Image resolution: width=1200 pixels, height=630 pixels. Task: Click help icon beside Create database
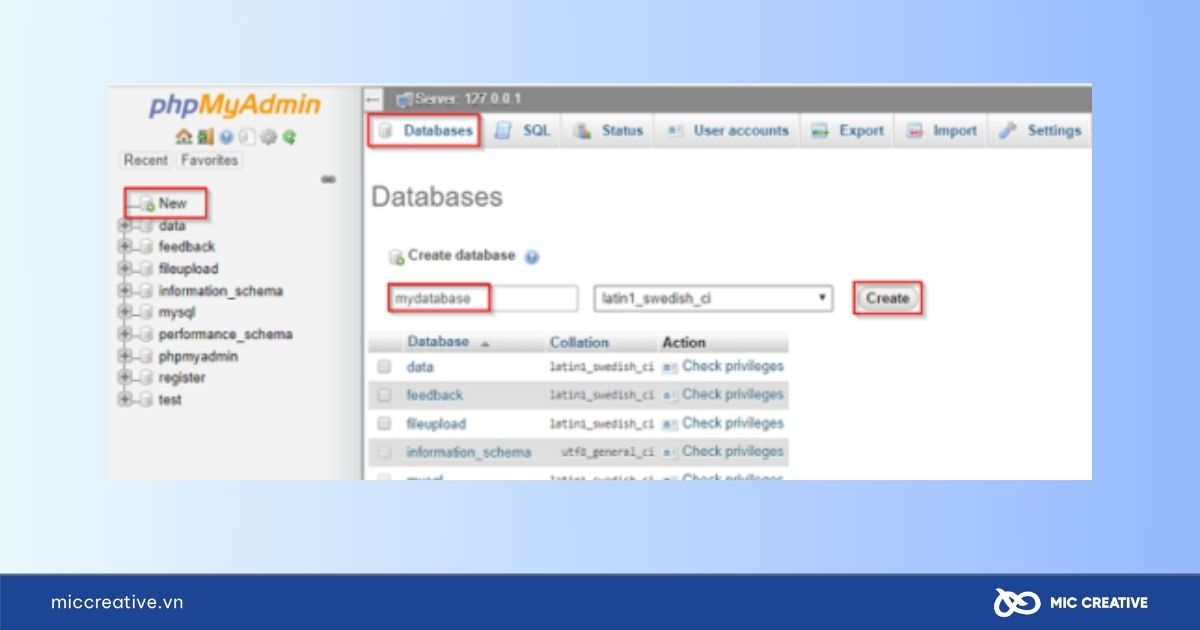pos(532,257)
